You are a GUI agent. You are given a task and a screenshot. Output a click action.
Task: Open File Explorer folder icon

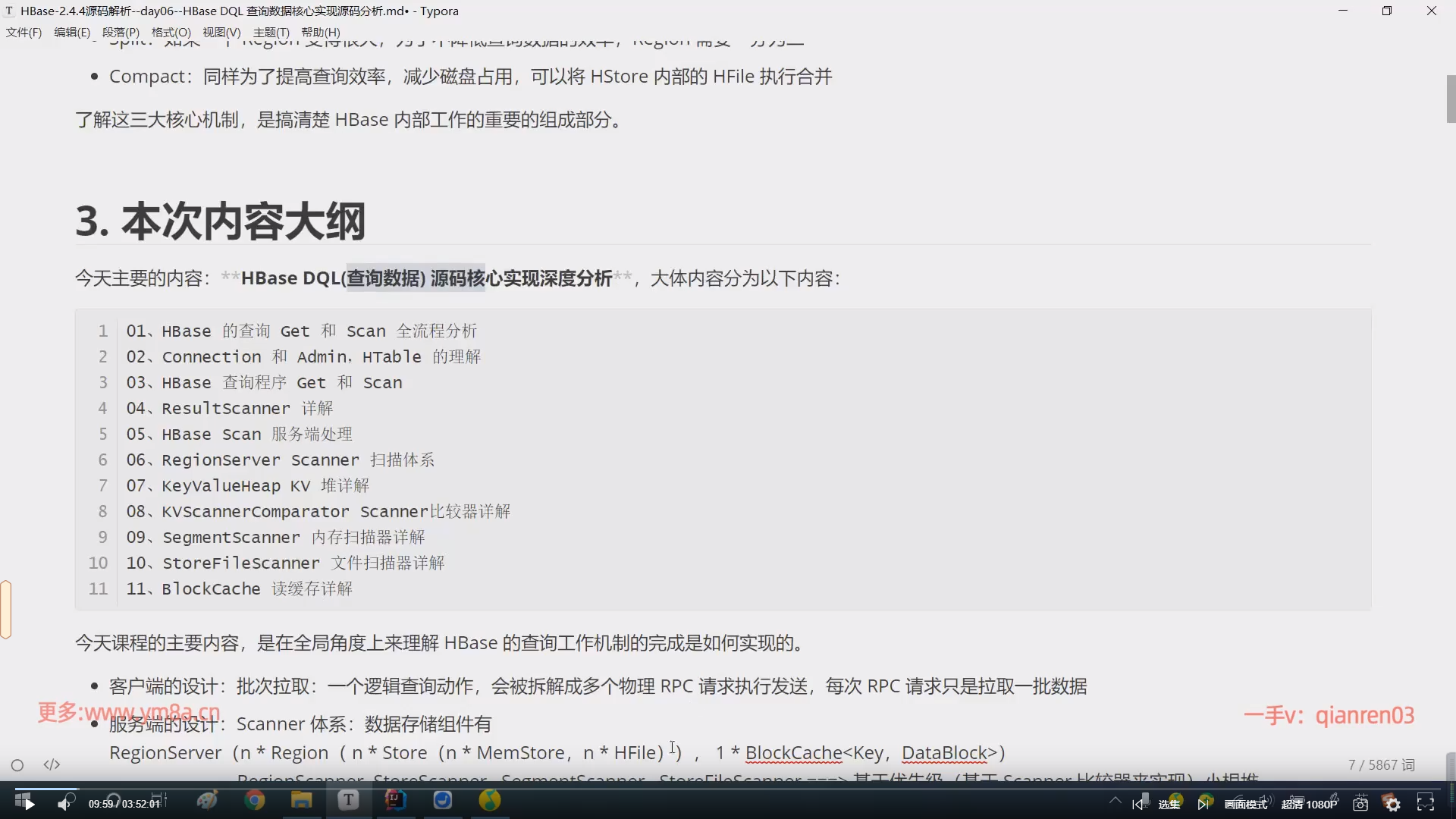301,800
